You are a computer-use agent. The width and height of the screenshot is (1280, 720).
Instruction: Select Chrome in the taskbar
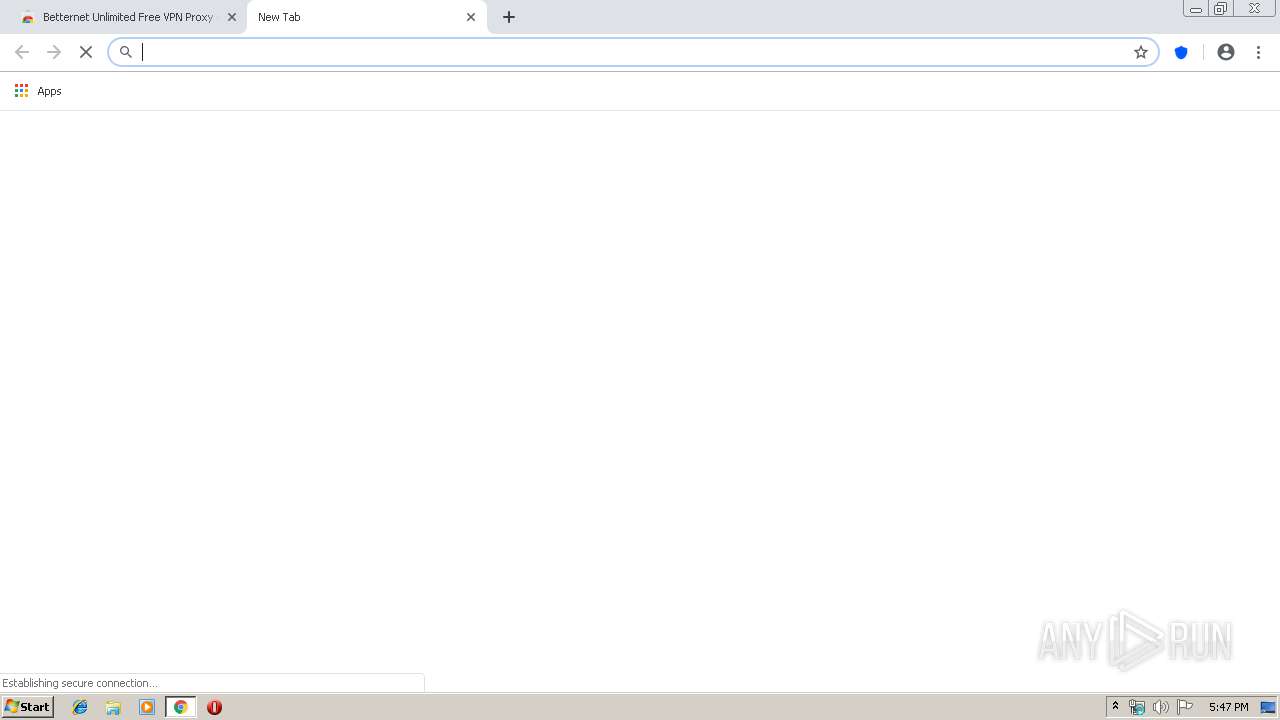click(180, 707)
